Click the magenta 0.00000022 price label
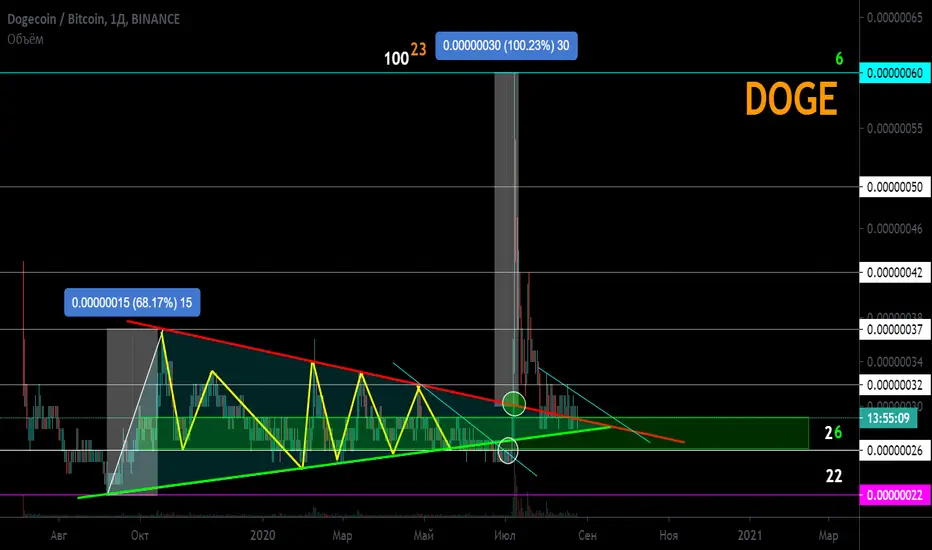Viewport: 932px width, 550px height. click(895, 495)
